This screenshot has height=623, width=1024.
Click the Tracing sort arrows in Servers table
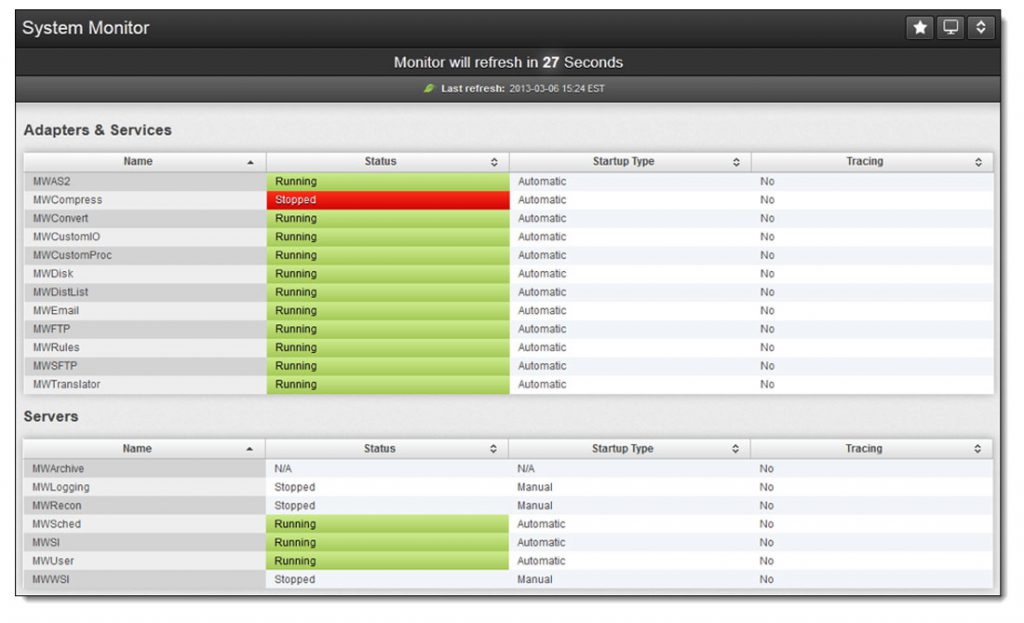[x=977, y=450]
